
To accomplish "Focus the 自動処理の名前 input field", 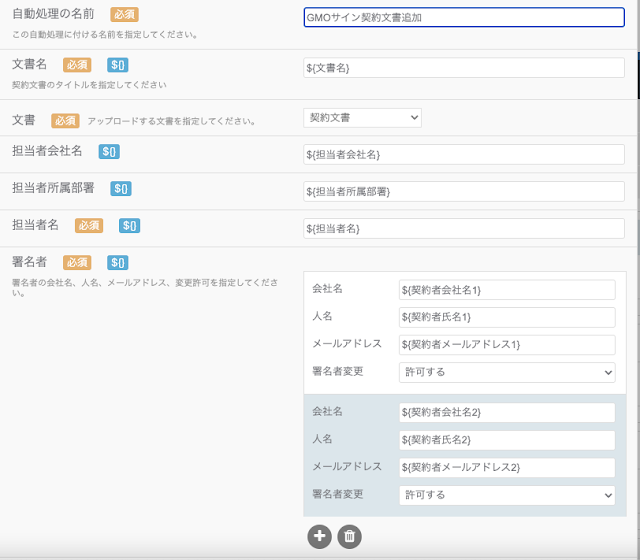I will point(464,18).
